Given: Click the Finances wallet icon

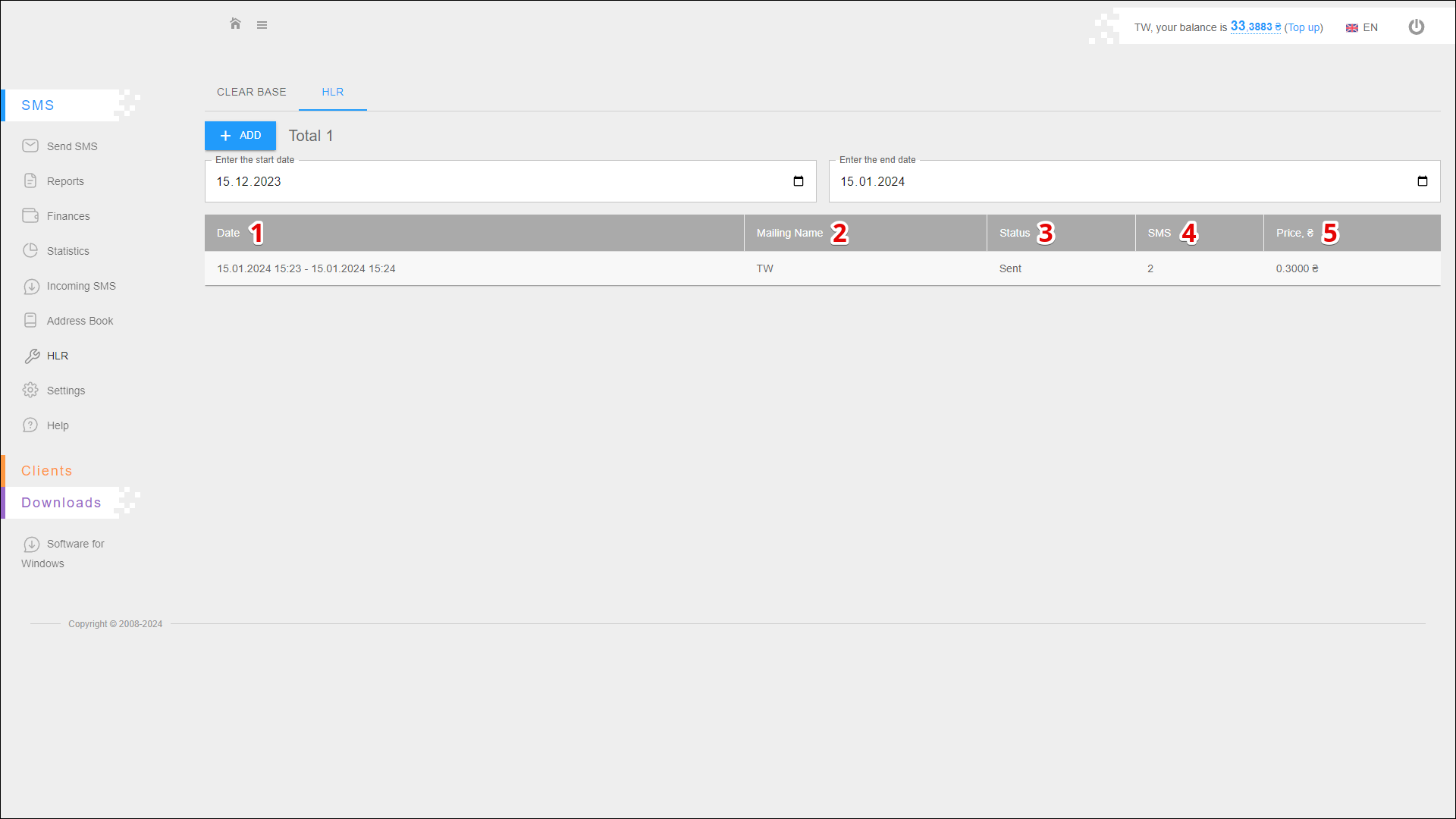Looking at the screenshot, I should coord(30,215).
